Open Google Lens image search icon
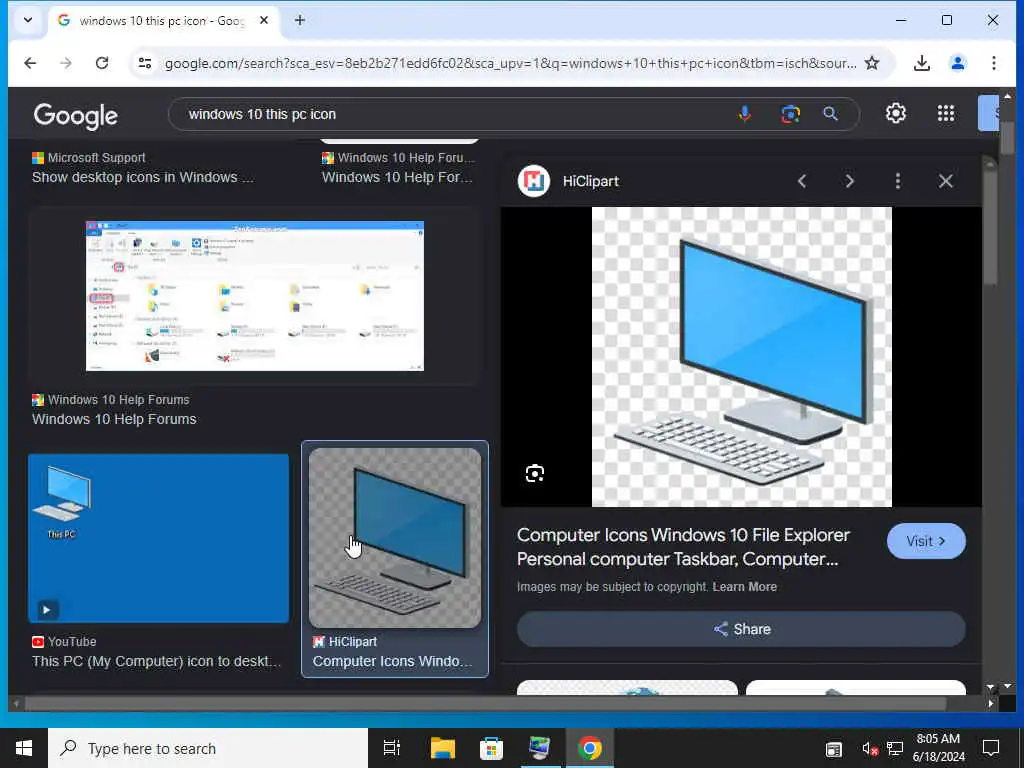Screen dimensions: 1024x768 point(790,114)
